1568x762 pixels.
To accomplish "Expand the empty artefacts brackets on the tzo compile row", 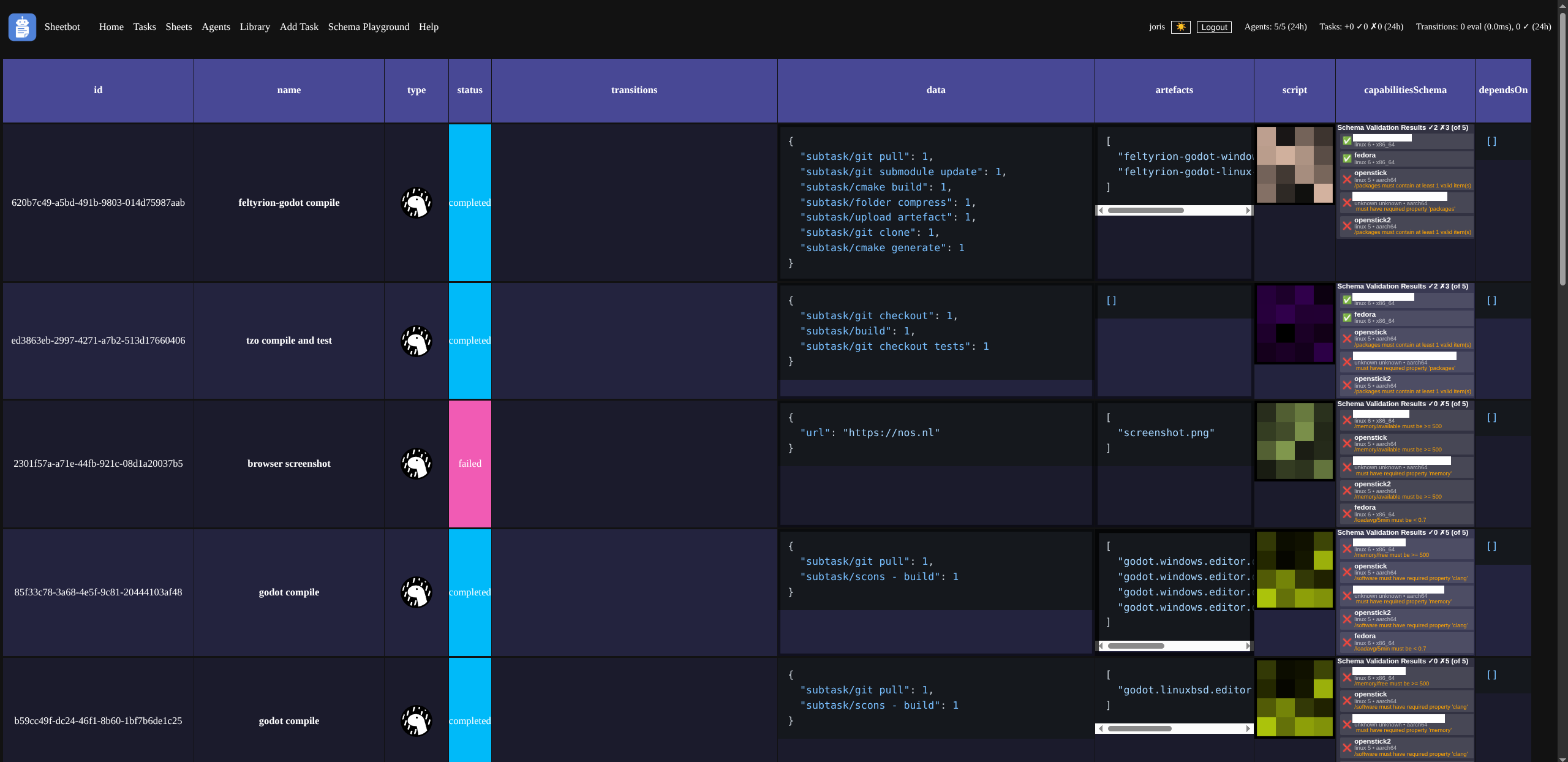I will pos(1111,300).
